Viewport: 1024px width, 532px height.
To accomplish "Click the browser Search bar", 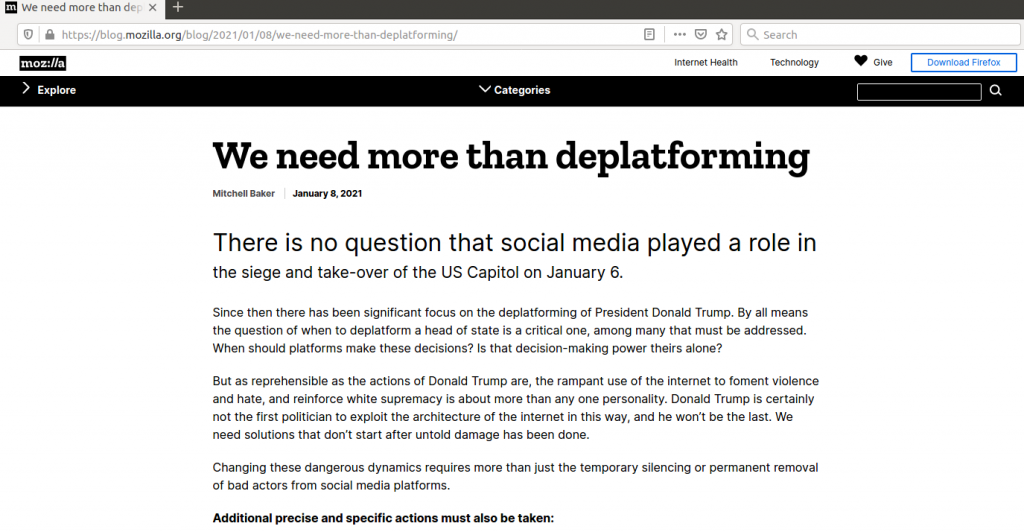I will click(880, 35).
